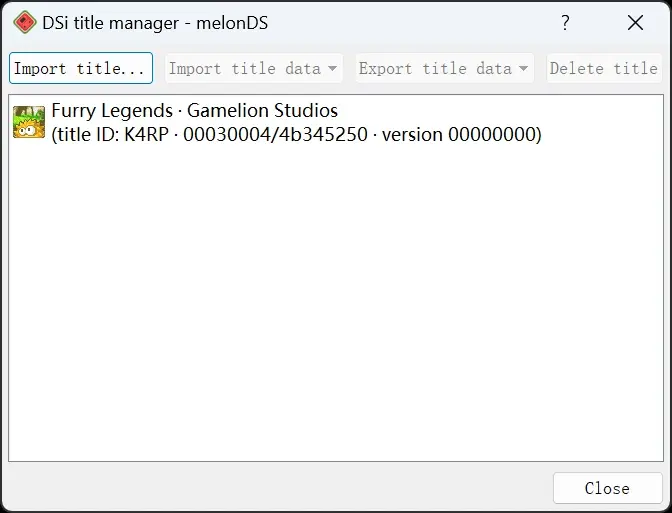
Task: Close the window with the X button
Action: 635,23
